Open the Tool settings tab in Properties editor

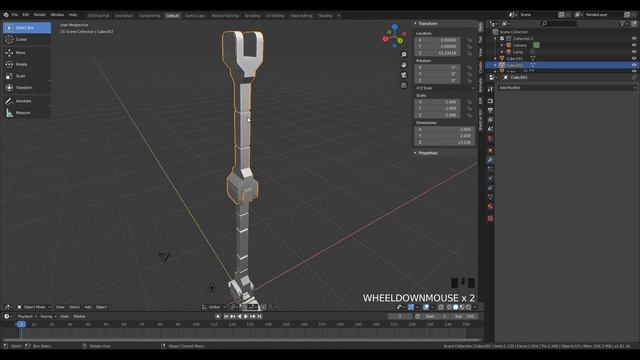click(490, 89)
